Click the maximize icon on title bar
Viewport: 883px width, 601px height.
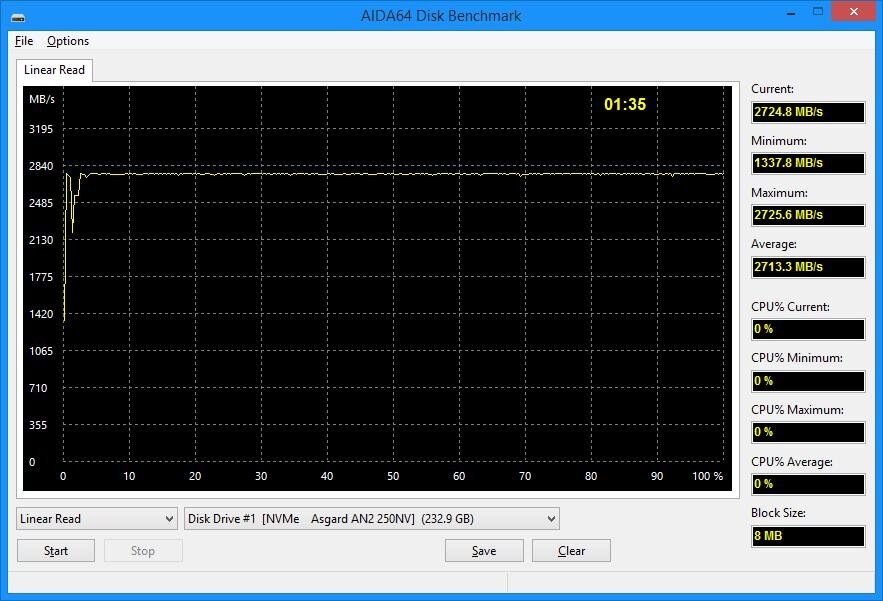pyautogui.click(x=817, y=12)
